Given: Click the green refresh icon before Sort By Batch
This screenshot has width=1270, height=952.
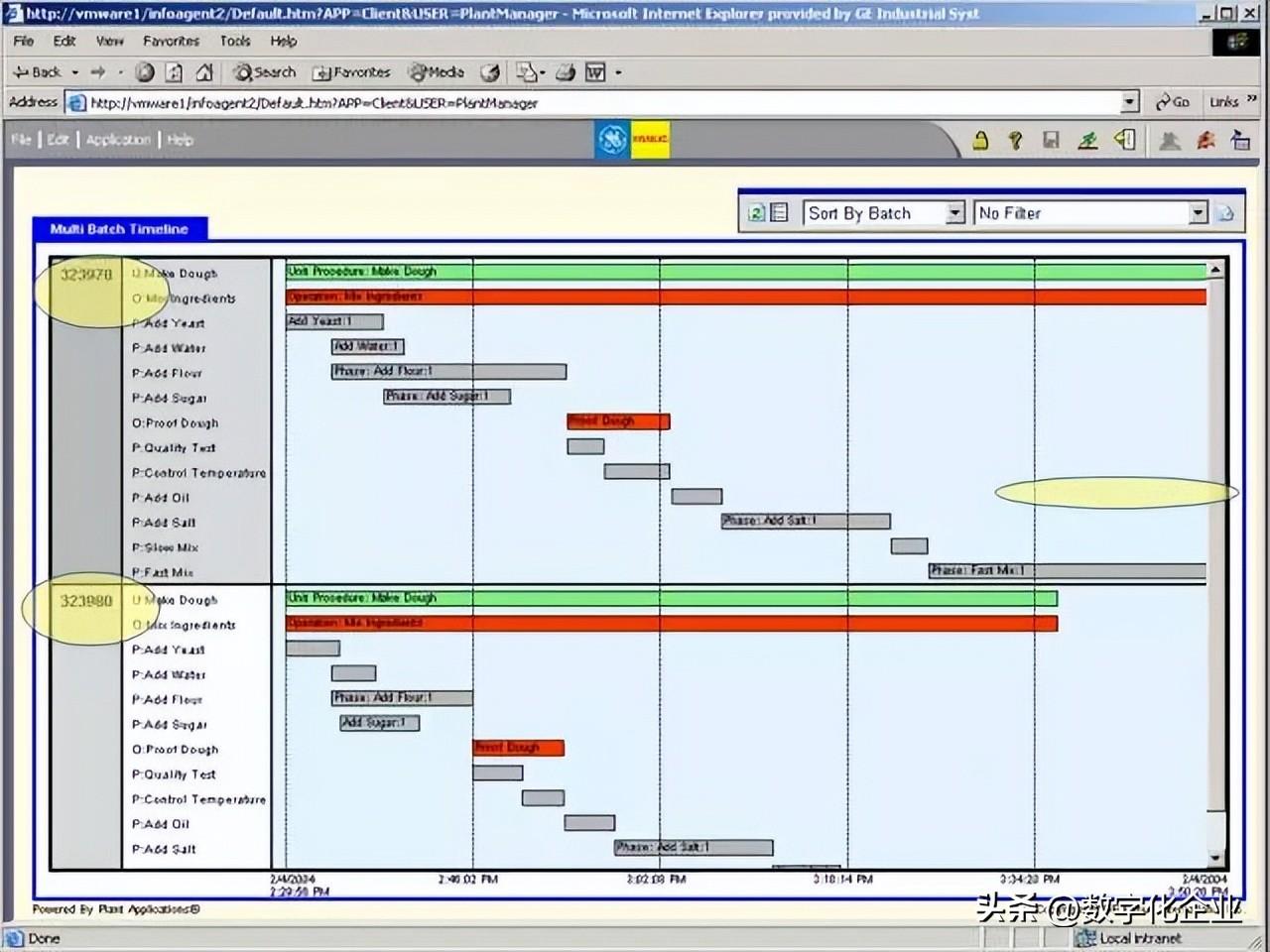Looking at the screenshot, I should click(x=756, y=212).
